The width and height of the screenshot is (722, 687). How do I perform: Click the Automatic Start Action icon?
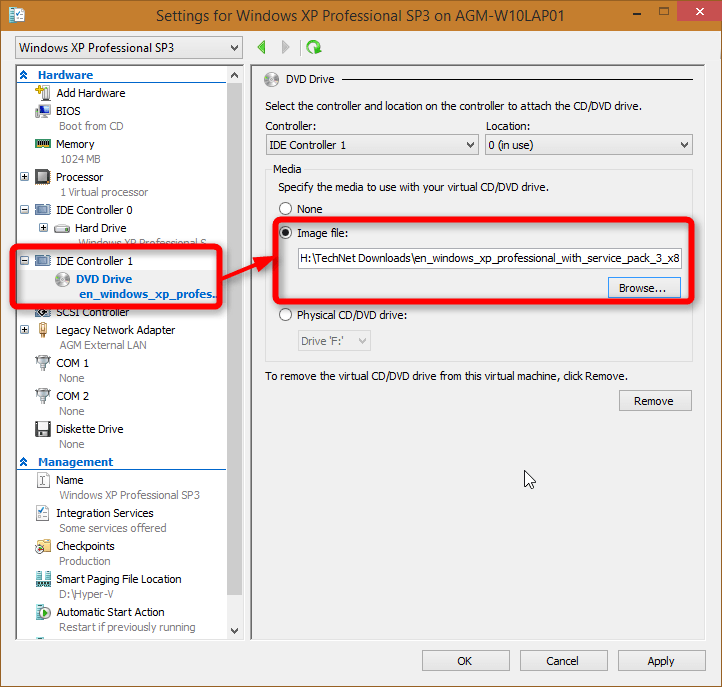[43, 612]
